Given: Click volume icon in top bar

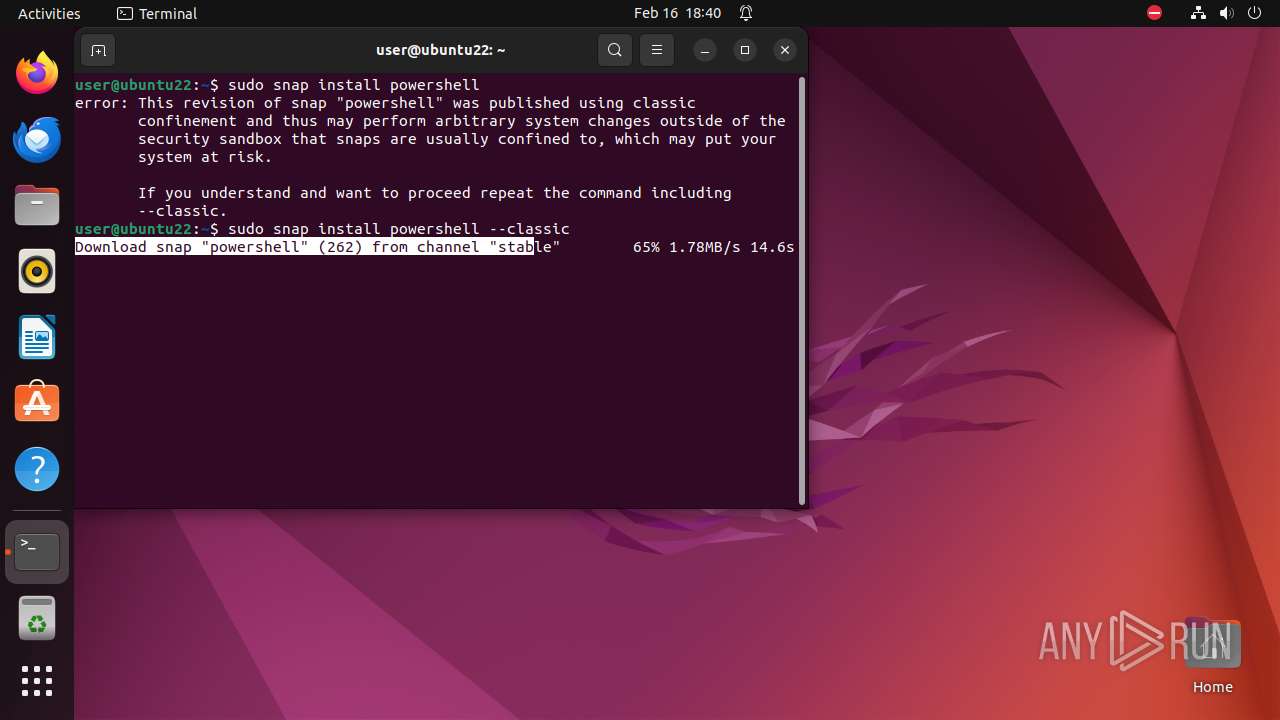Looking at the screenshot, I should click(1226, 13).
